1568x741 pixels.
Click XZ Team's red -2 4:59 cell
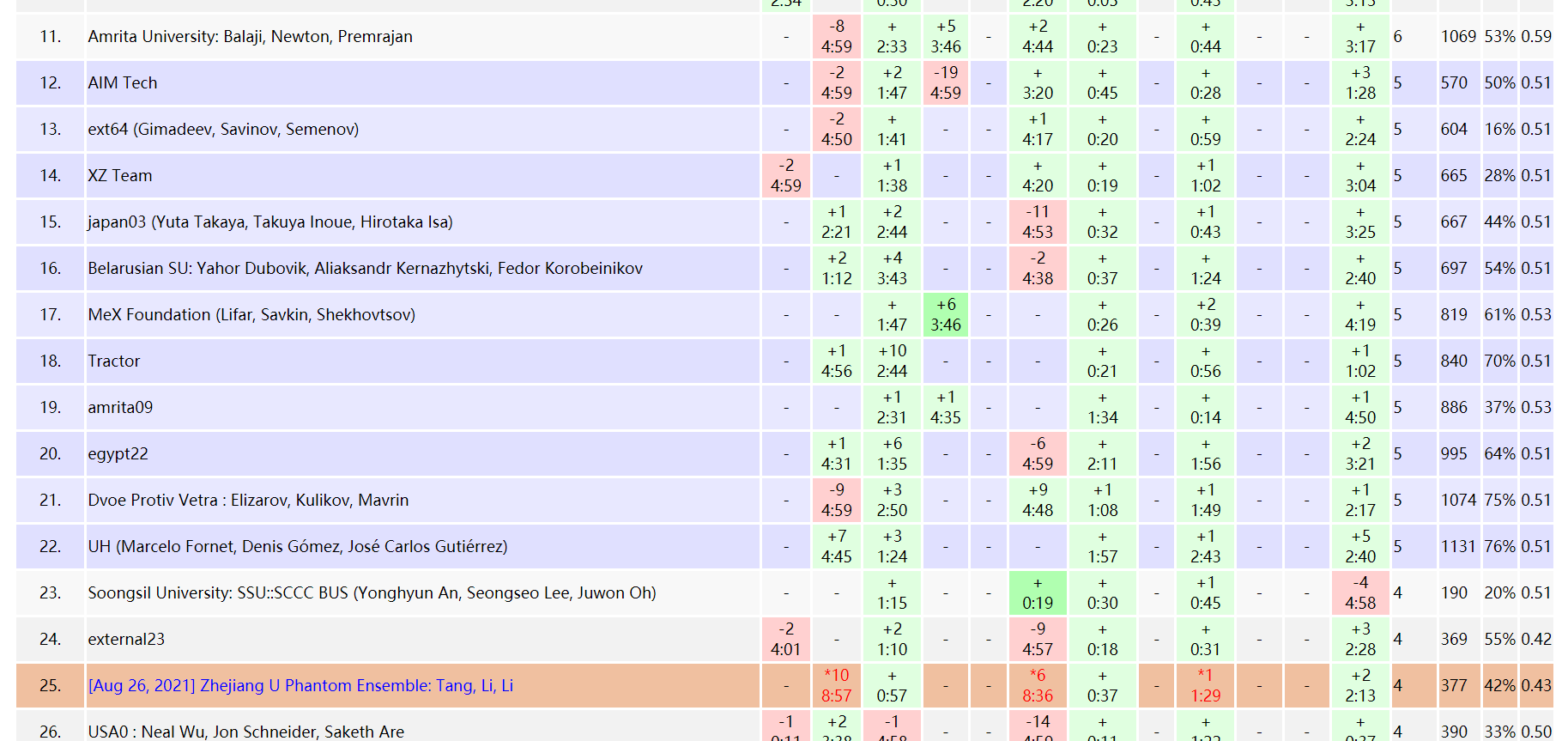[785, 176]
